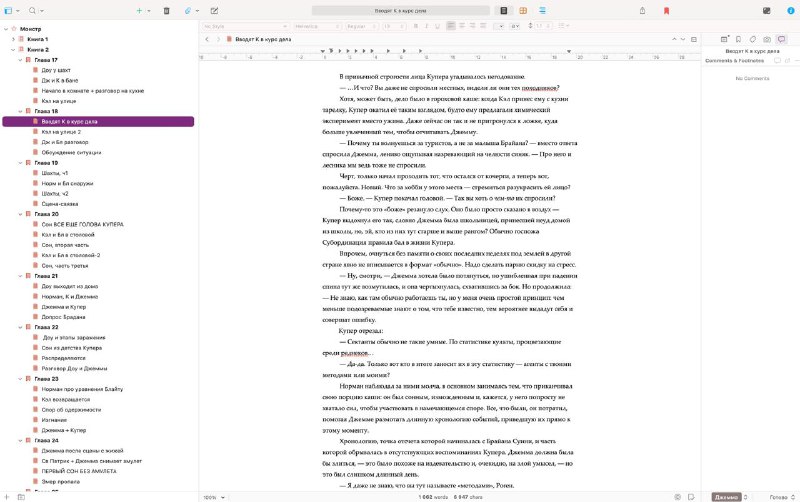This screenshot has width=800, height=502.
Task: Open the Джемма label dropdown
Action: [x=730, y=497]
